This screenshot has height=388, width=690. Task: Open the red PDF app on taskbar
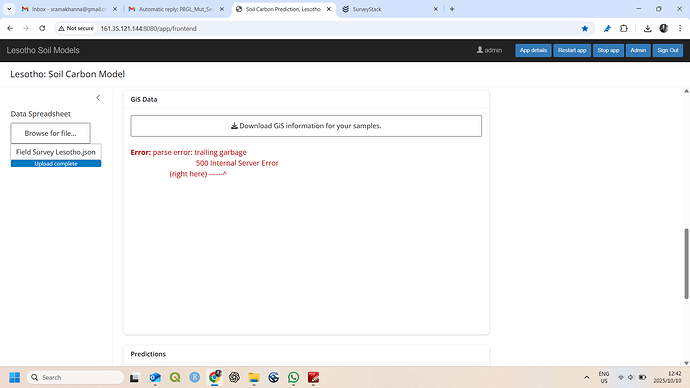(313, 377)
